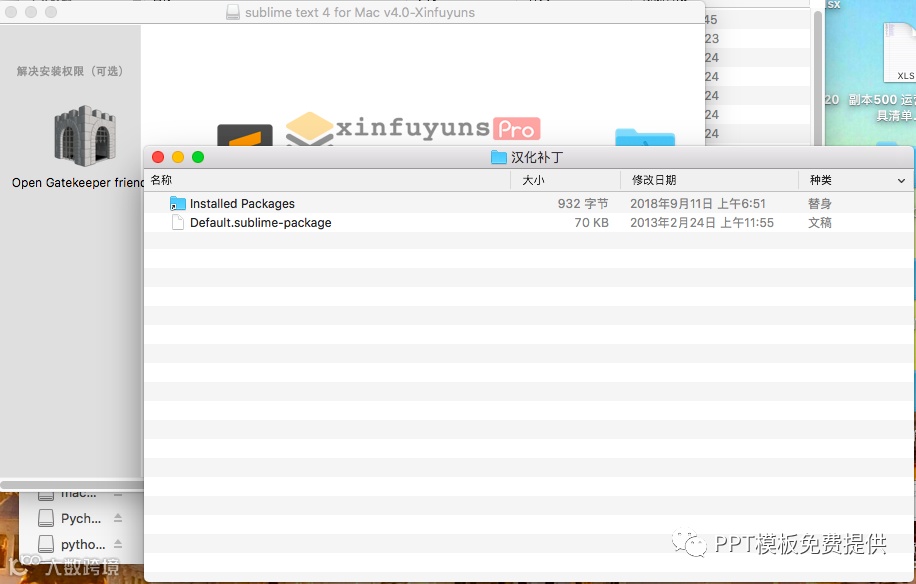916x584 pixels.
Task: Eject the Pych... volume in the sidebar
Action: click(118, 518)
